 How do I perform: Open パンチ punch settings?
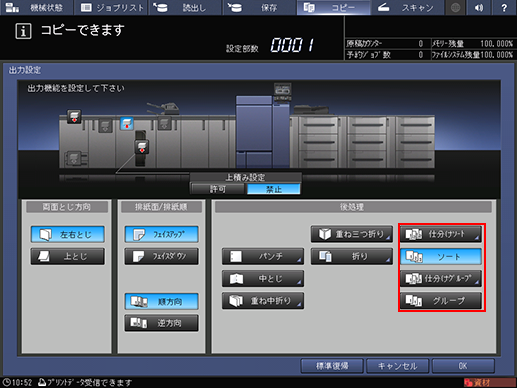(263, 256)
